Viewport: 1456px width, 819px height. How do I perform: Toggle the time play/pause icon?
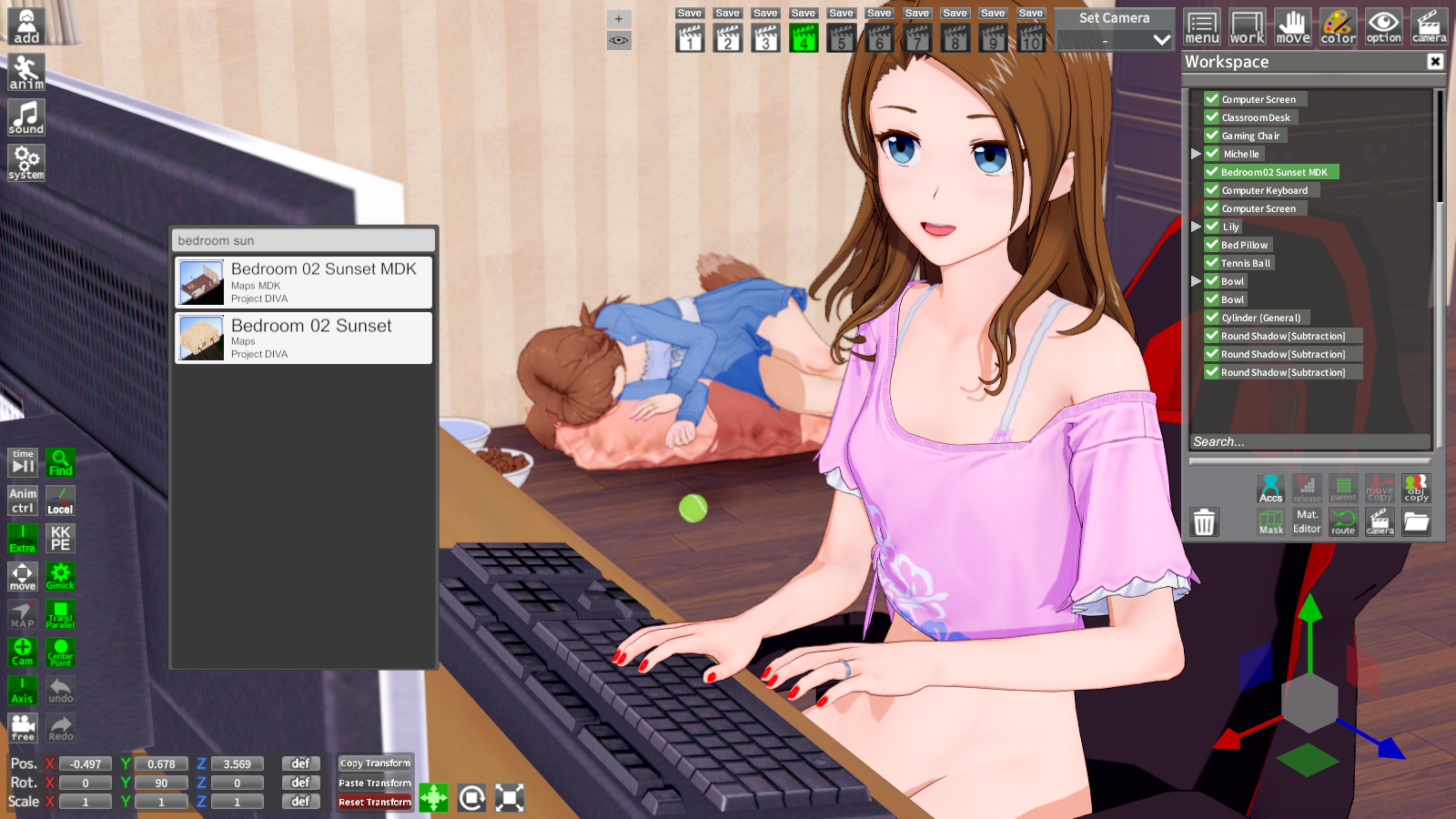(x=23, y=463)
